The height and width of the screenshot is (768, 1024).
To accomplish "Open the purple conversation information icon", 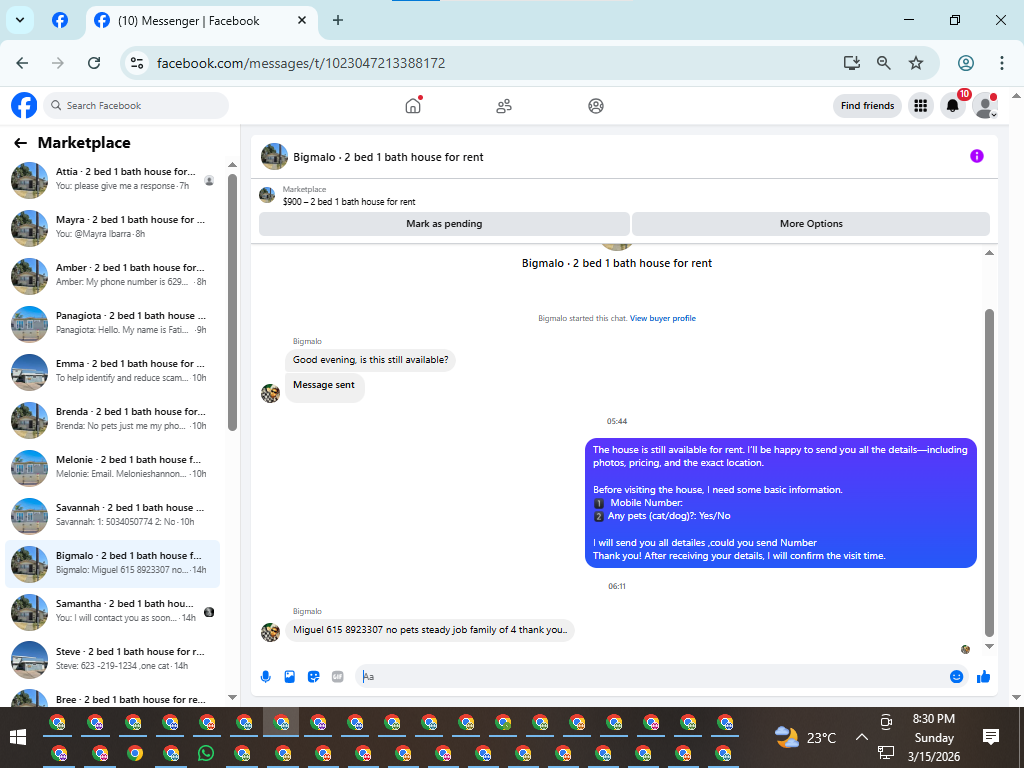I will click(x=976, y=156).
